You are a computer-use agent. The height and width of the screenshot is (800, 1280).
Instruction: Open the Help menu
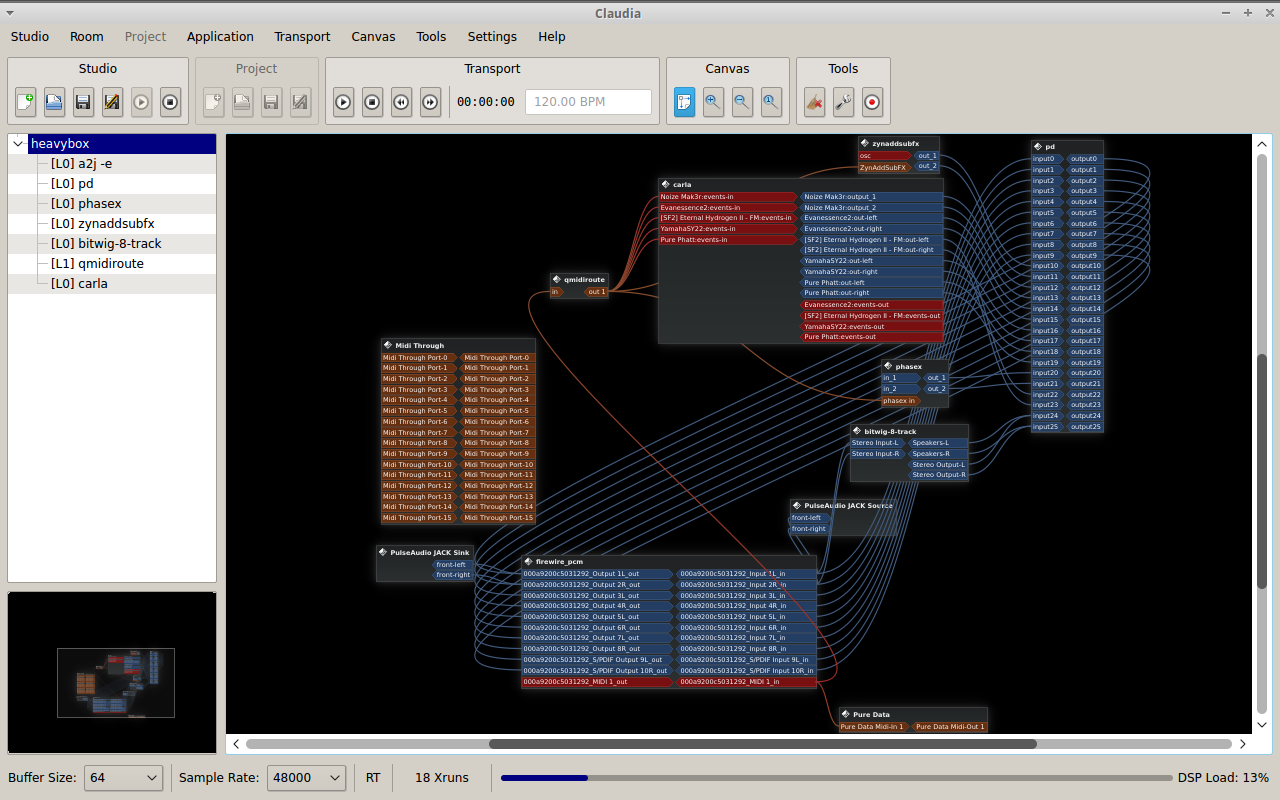(x=552, y=36)
